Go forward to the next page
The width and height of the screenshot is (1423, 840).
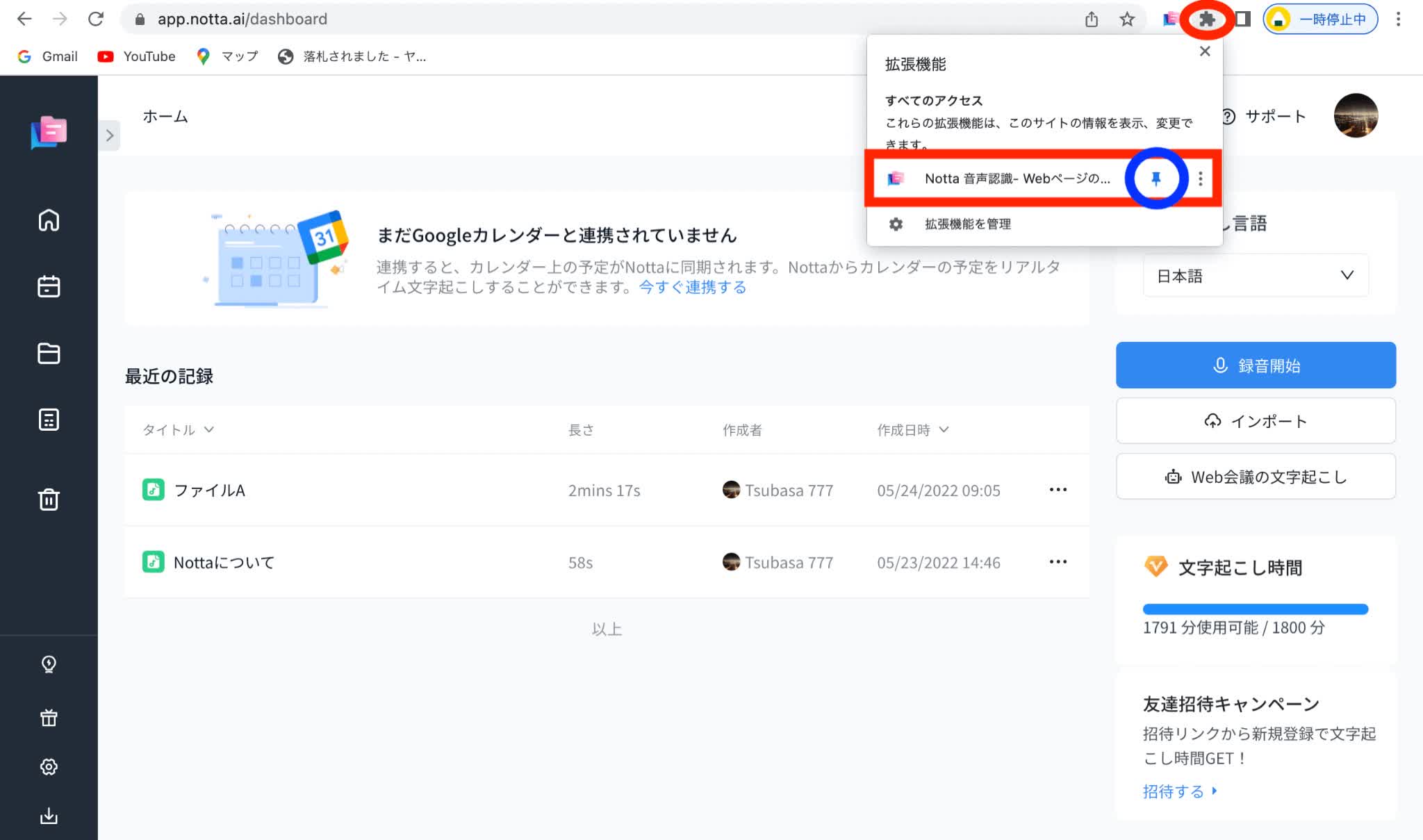coord(60,19)
